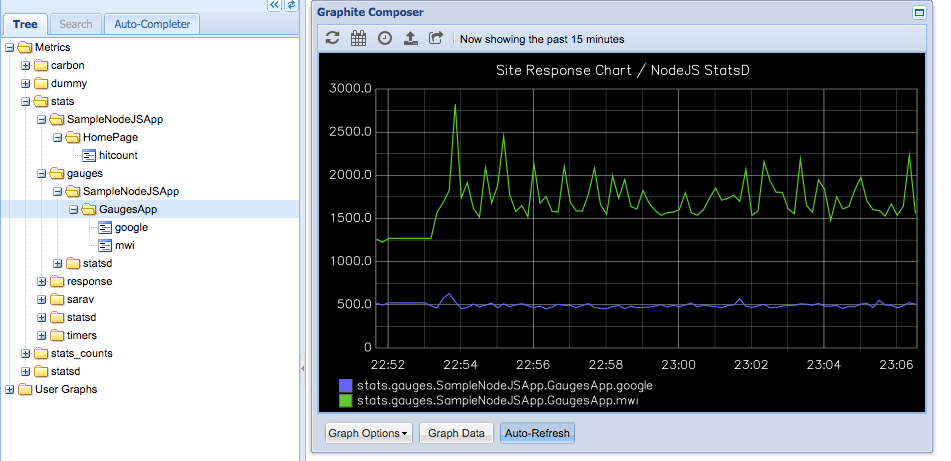This screenshot has height=461, width=951.
Task: Open the calendar date range picker icon
Action: (358, 38)
